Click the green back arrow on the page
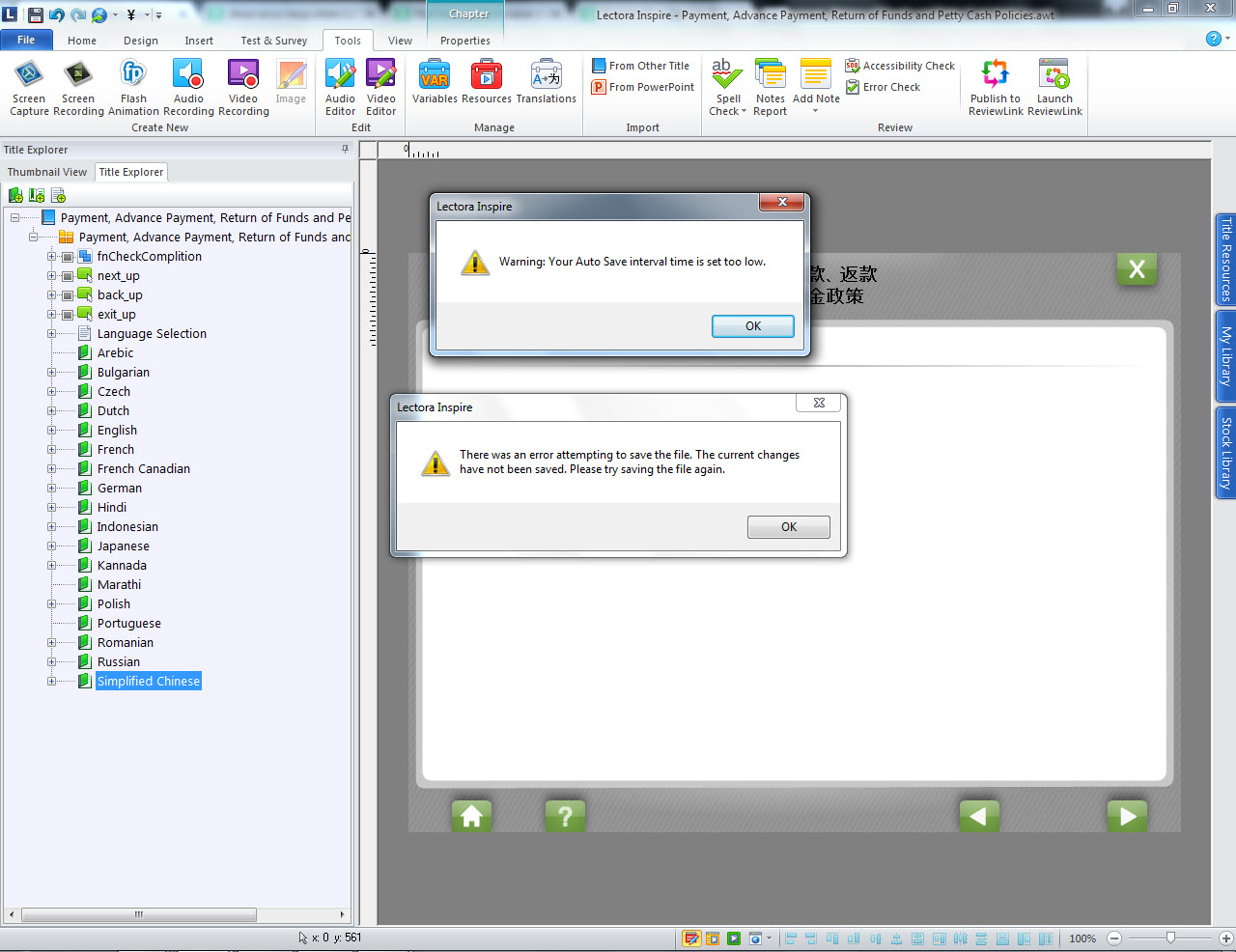The image size is (1236, 952). pos(979,816)
